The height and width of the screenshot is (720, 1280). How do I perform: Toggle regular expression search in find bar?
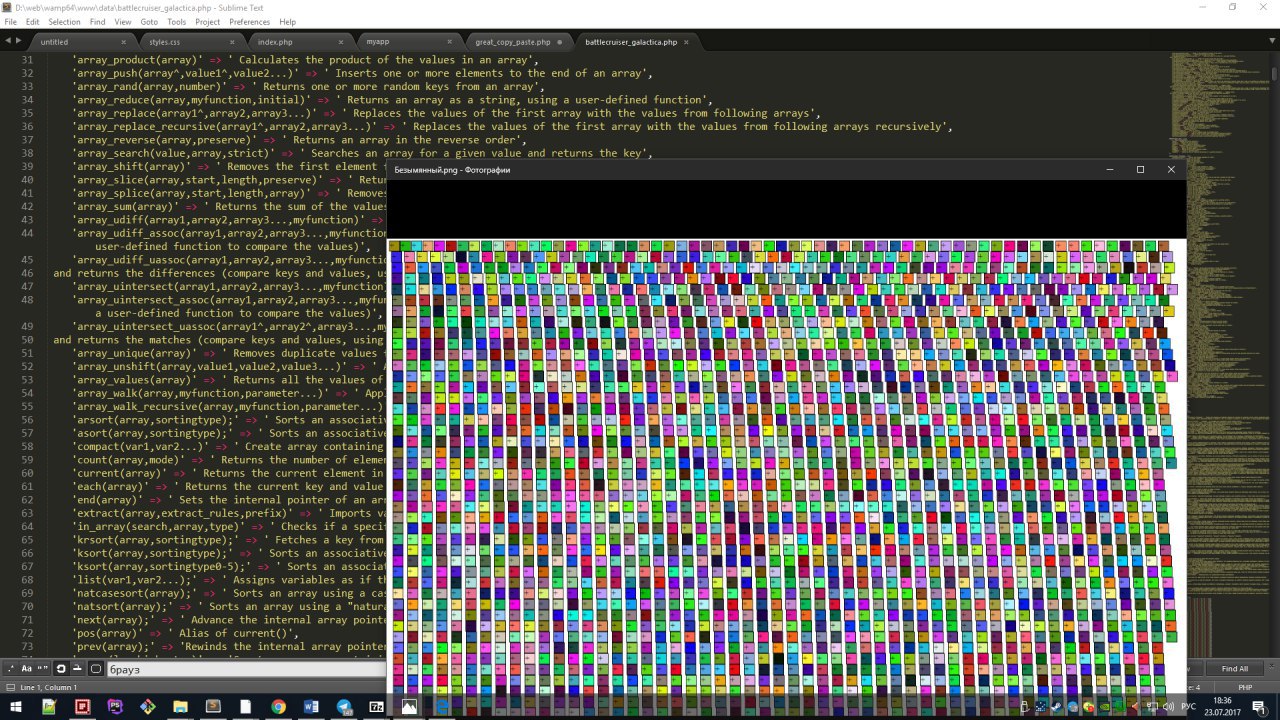pos(11,668)
